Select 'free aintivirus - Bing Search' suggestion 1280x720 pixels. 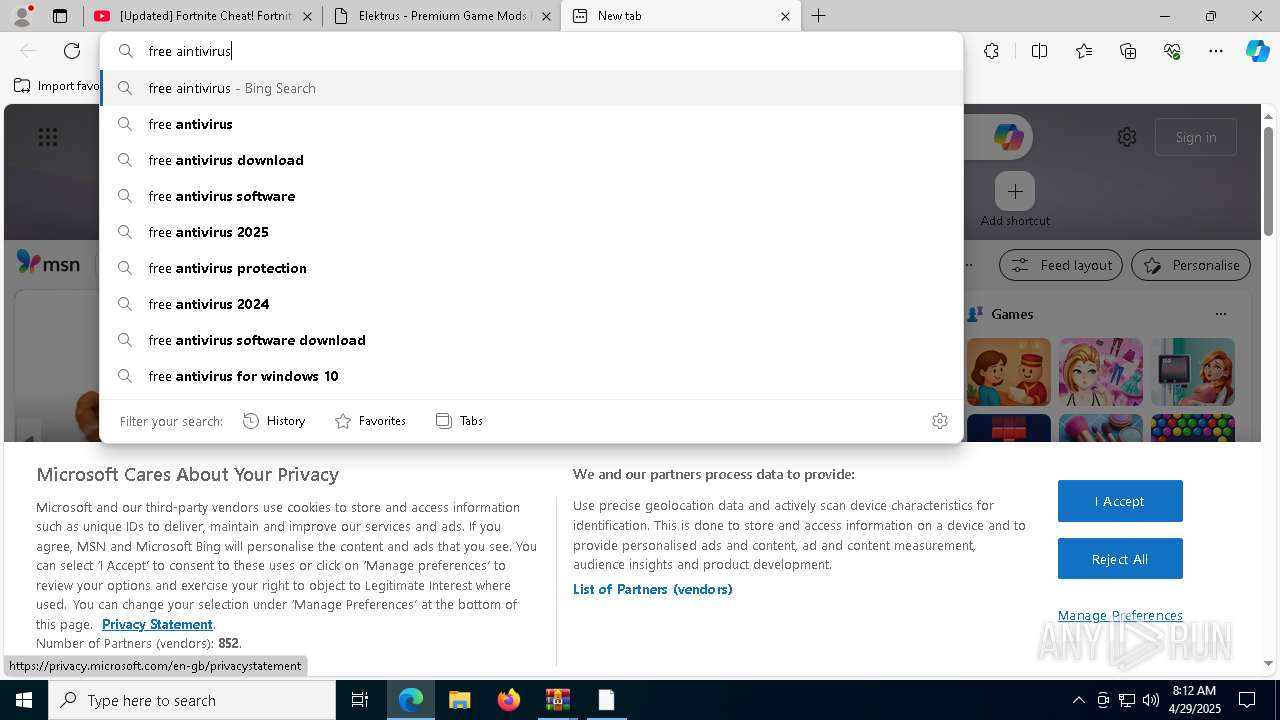coord(531,88)
